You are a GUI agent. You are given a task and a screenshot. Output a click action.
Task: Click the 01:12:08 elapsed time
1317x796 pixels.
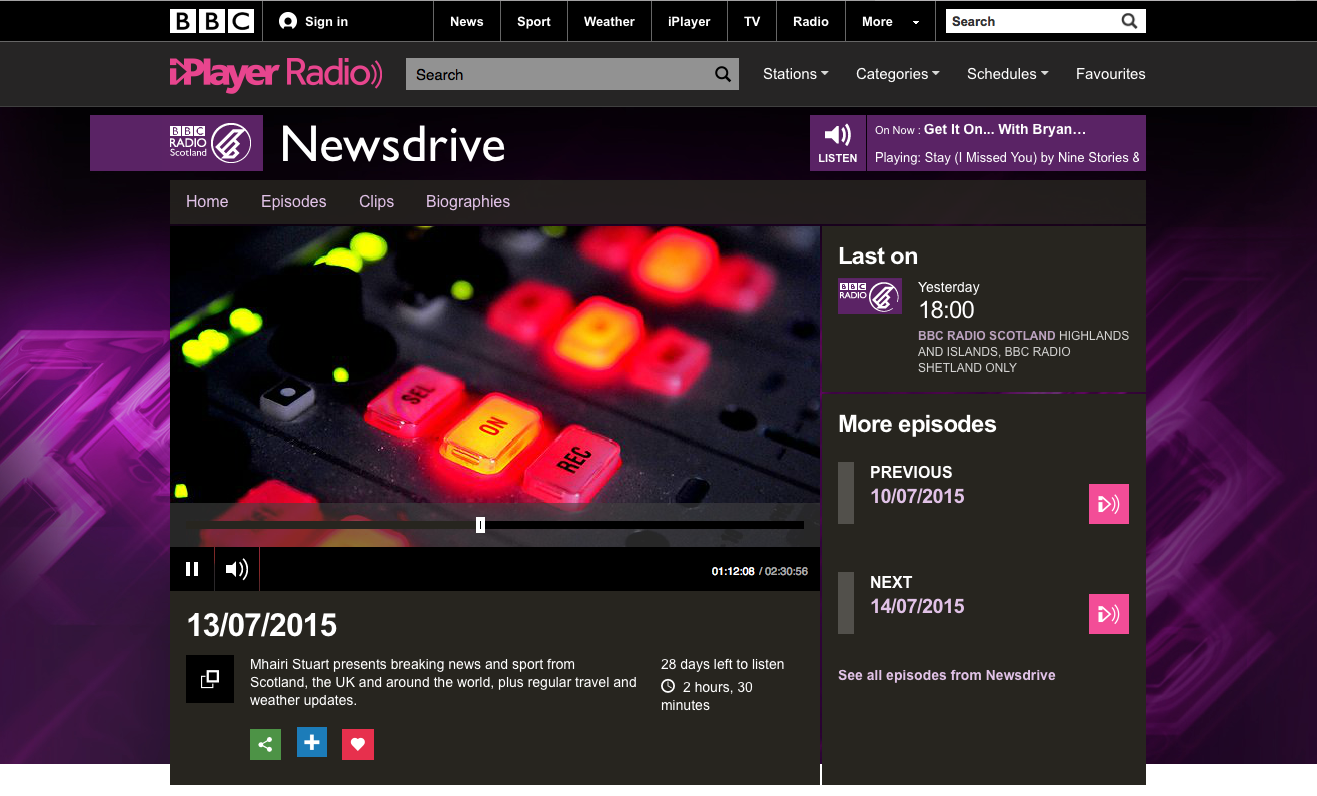[733, 571]
